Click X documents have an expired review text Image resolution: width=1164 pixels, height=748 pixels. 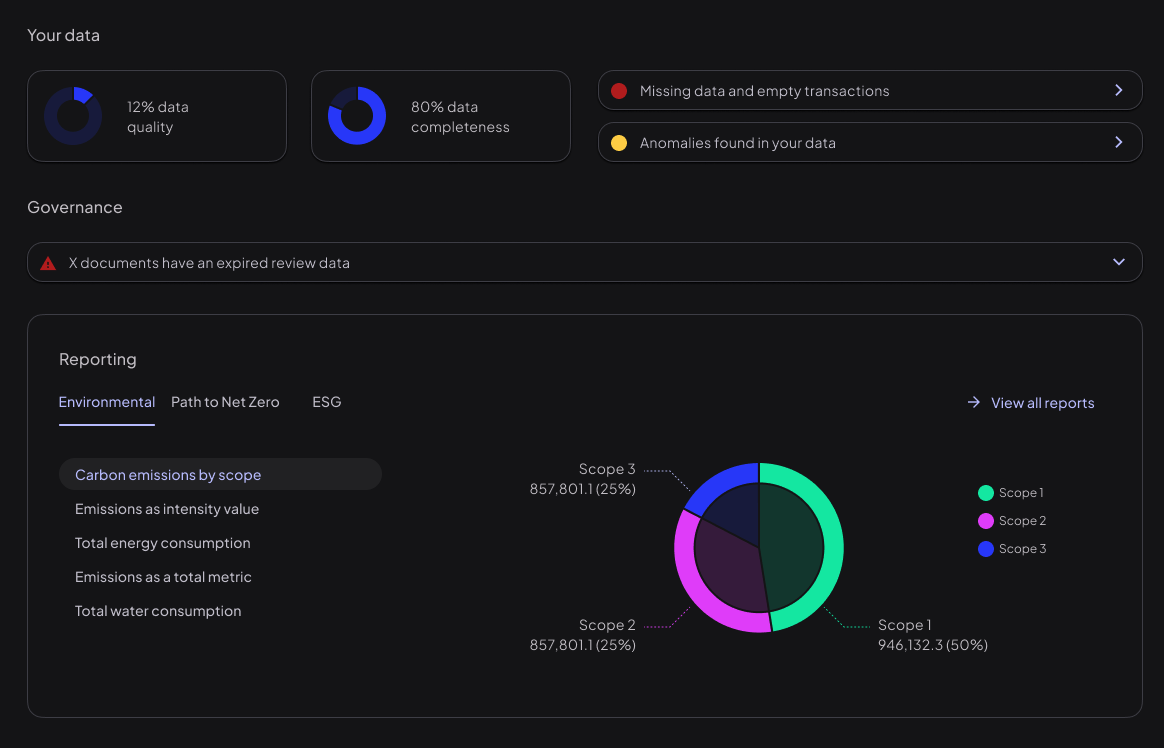(x=209, y=263)
